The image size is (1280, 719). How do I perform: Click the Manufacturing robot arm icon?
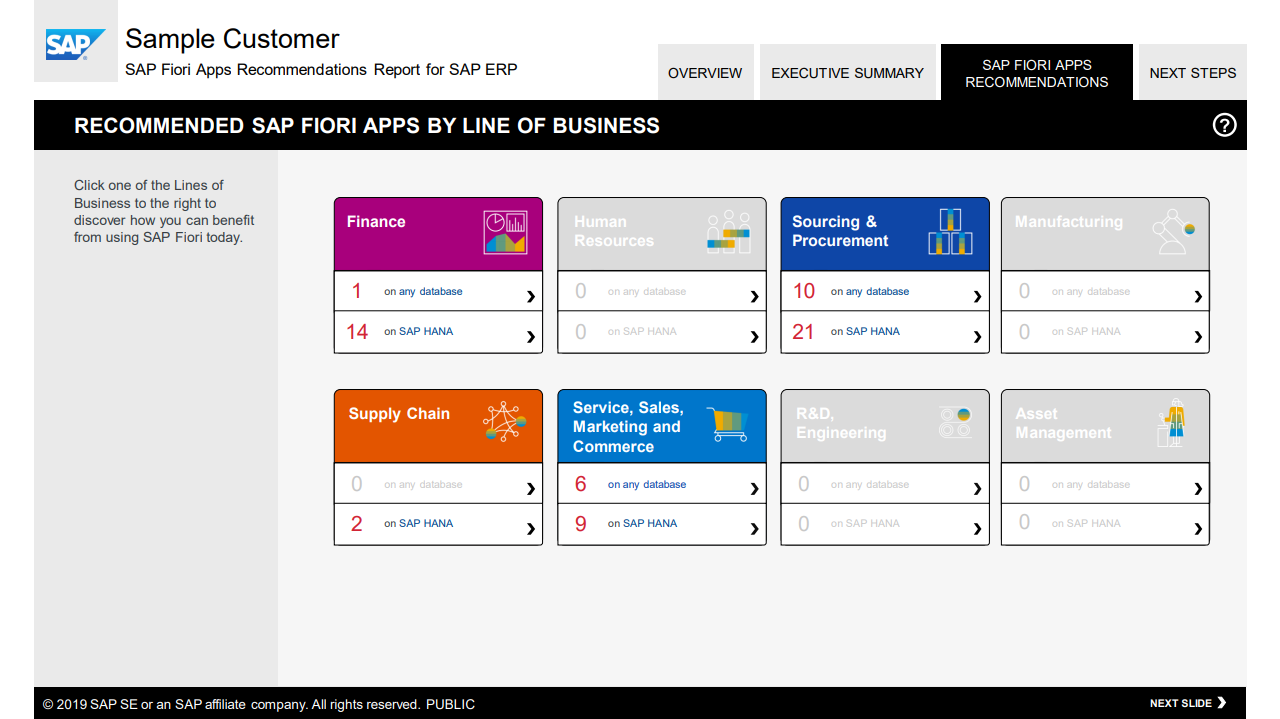tap(1173, 231)
